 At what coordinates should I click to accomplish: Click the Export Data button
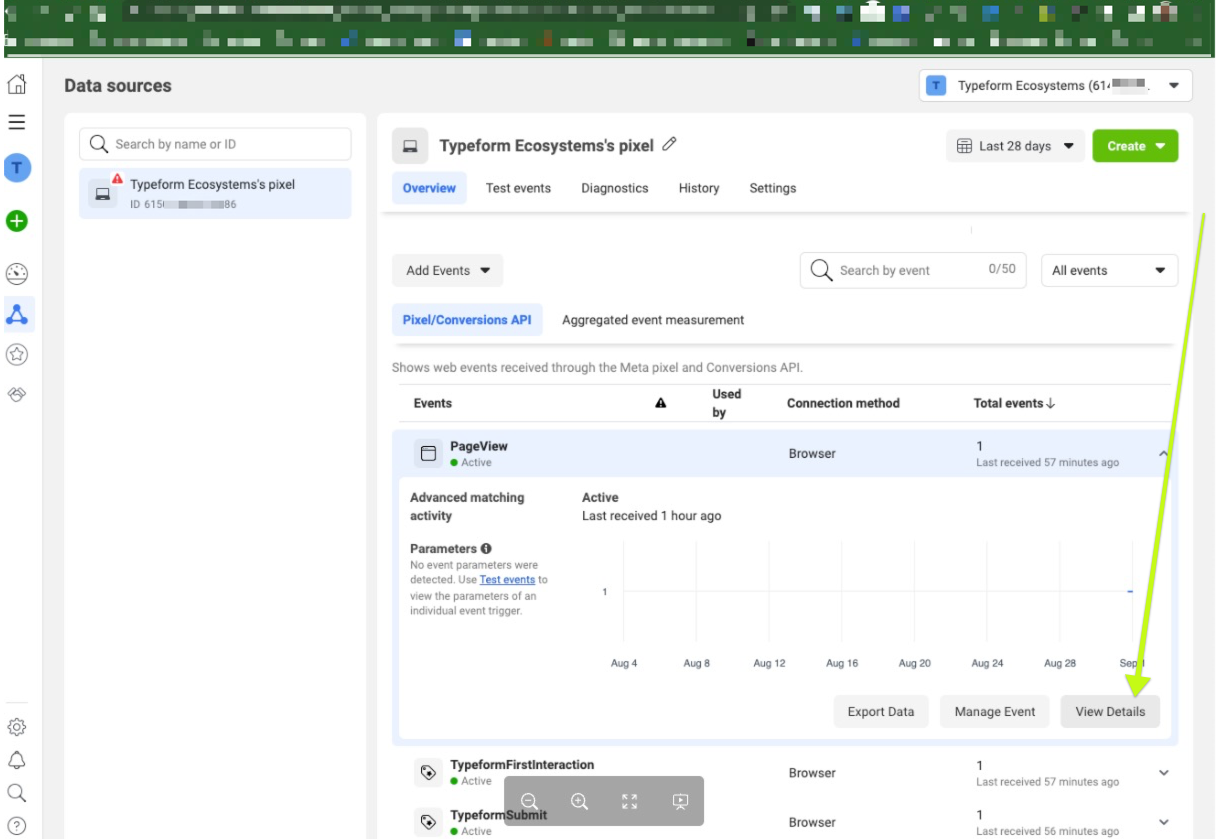881,711
